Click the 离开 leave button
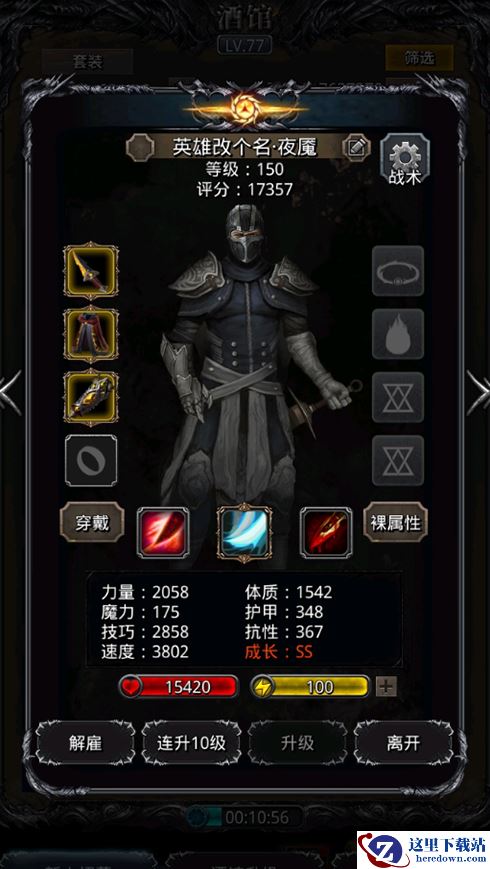This screenshot has width=490, height=869. [x=403, y=743]
